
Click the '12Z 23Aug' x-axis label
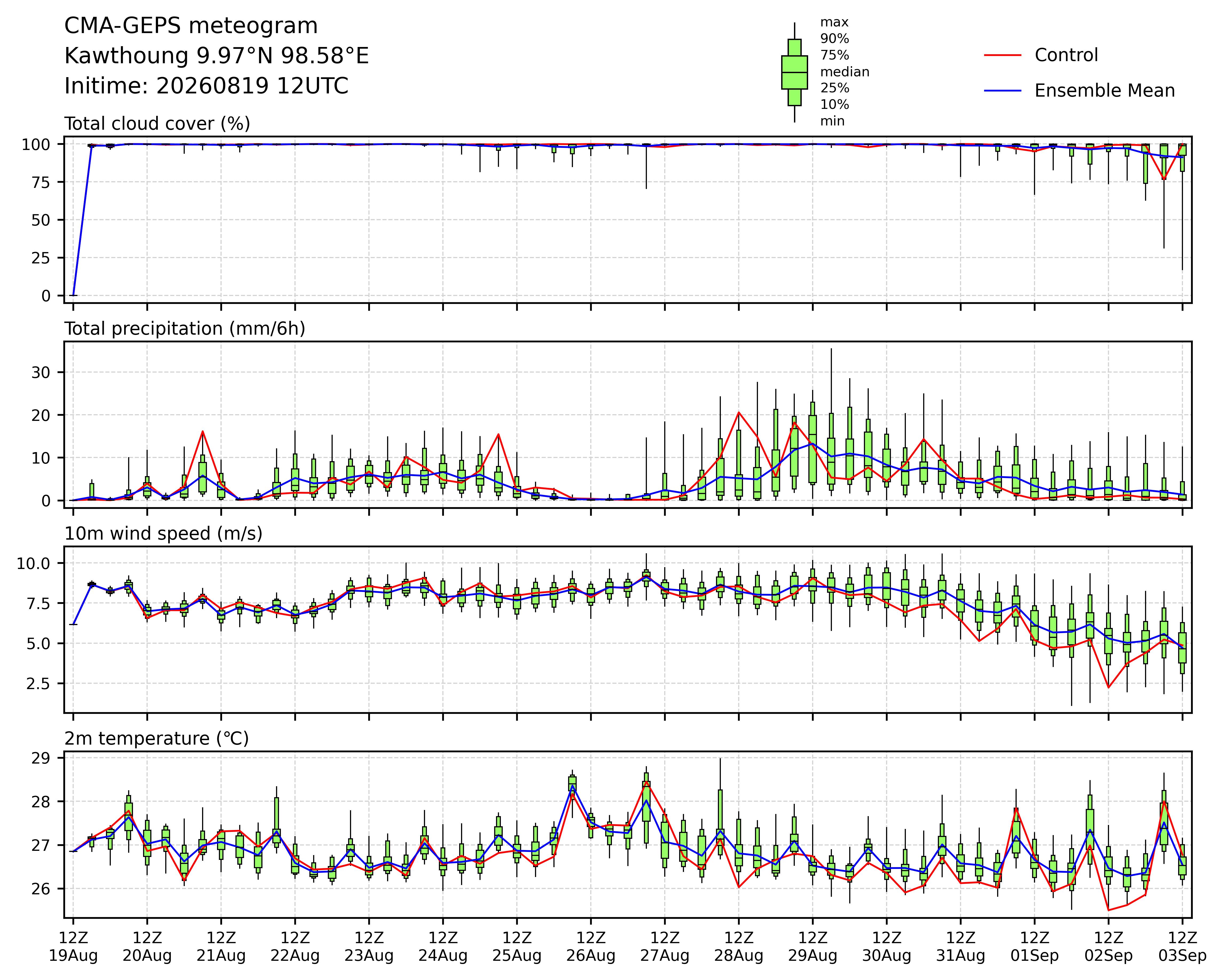coord(369,947)
